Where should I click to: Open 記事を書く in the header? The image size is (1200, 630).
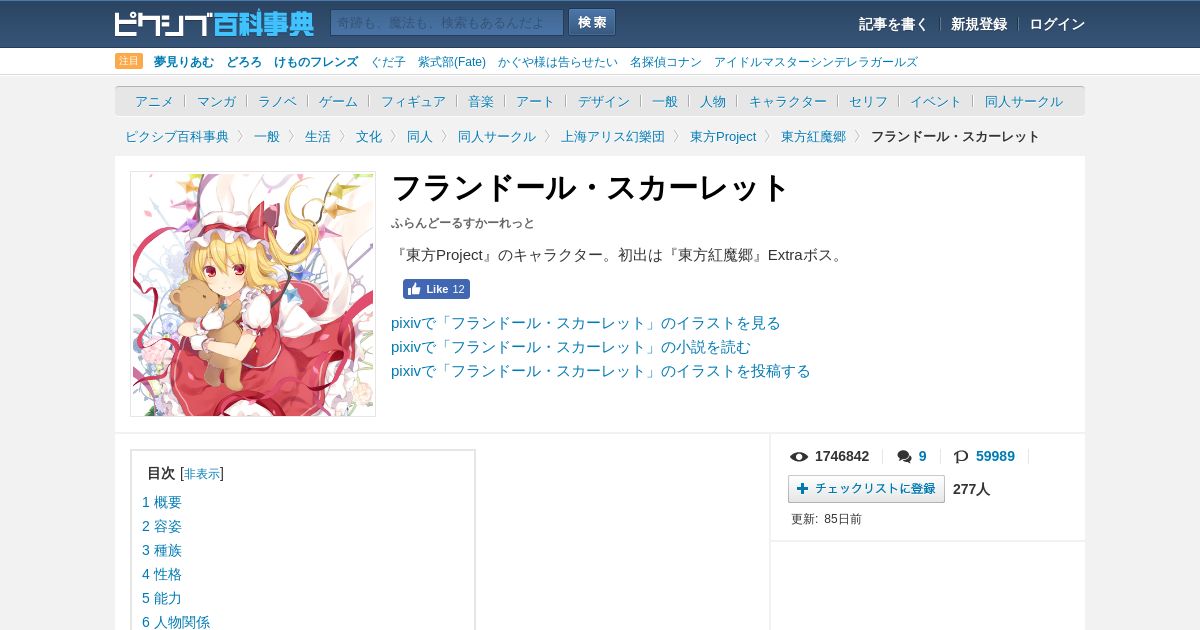tap(893, 24)
